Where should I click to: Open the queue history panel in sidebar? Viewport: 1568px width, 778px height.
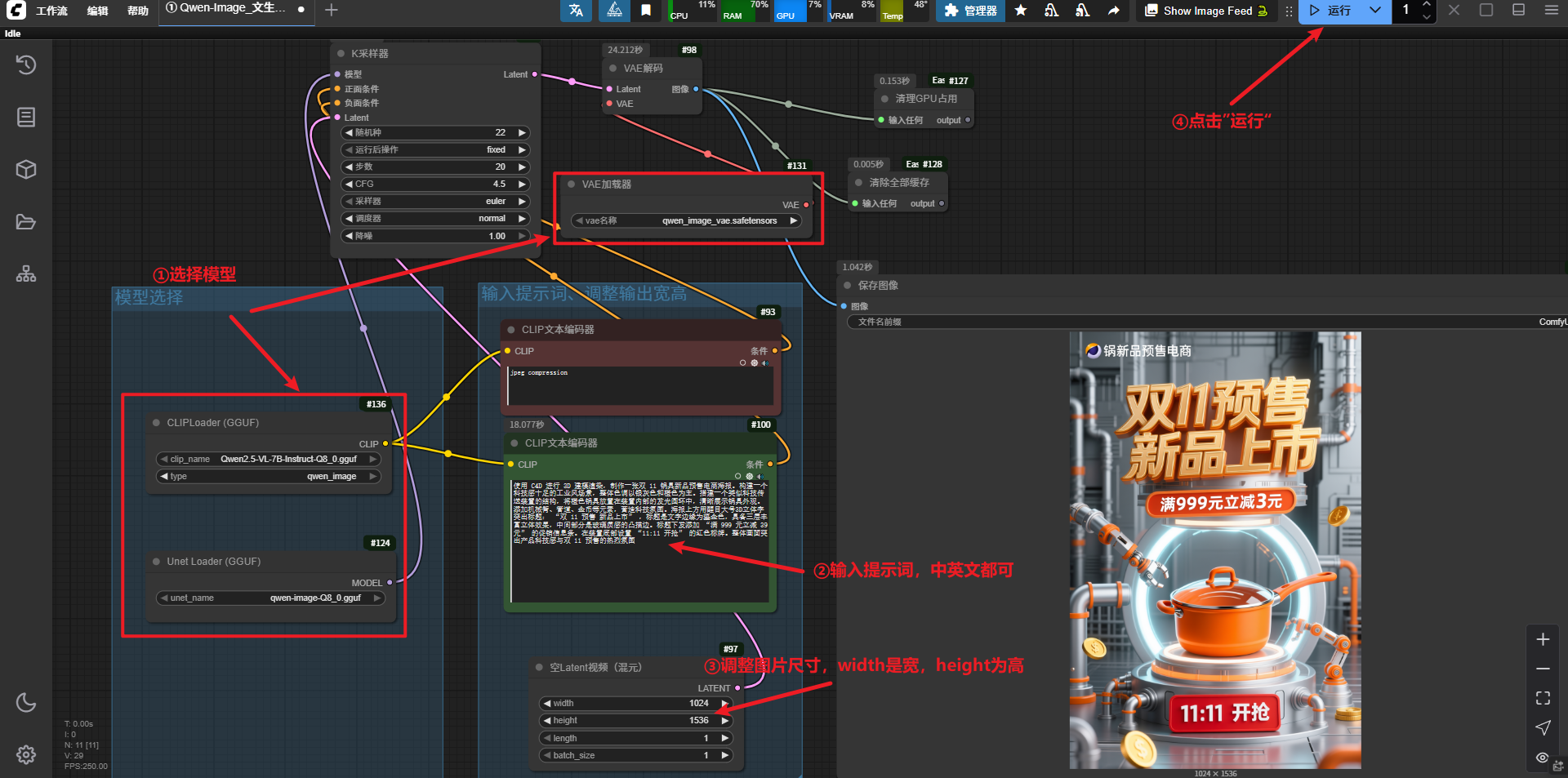pos(26,65)
